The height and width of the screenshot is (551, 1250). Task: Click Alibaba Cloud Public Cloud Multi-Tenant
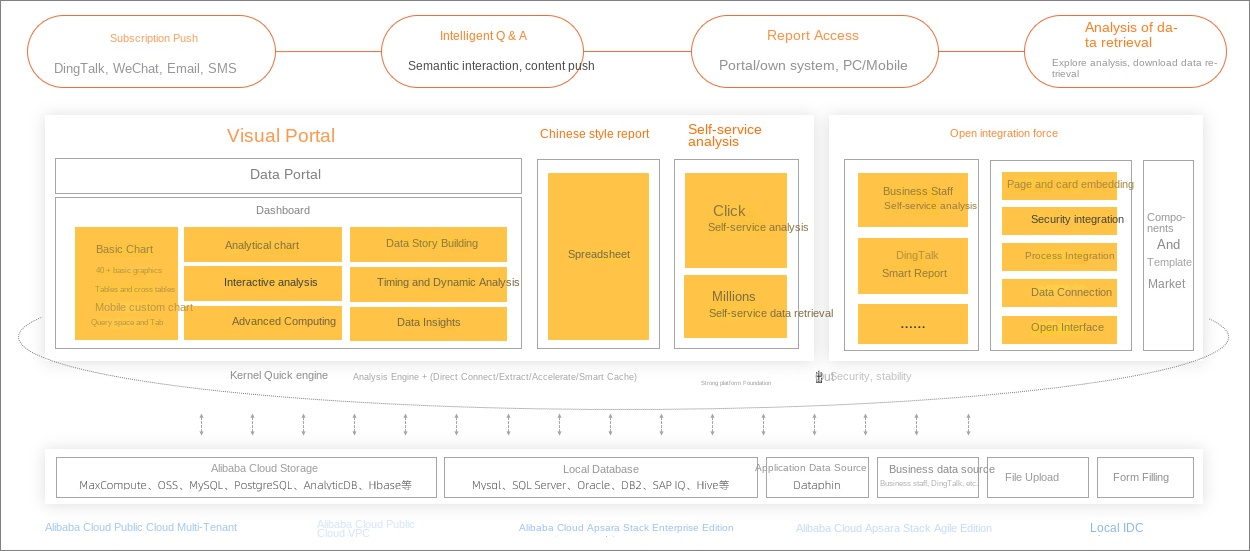click(x=141, y=527)
